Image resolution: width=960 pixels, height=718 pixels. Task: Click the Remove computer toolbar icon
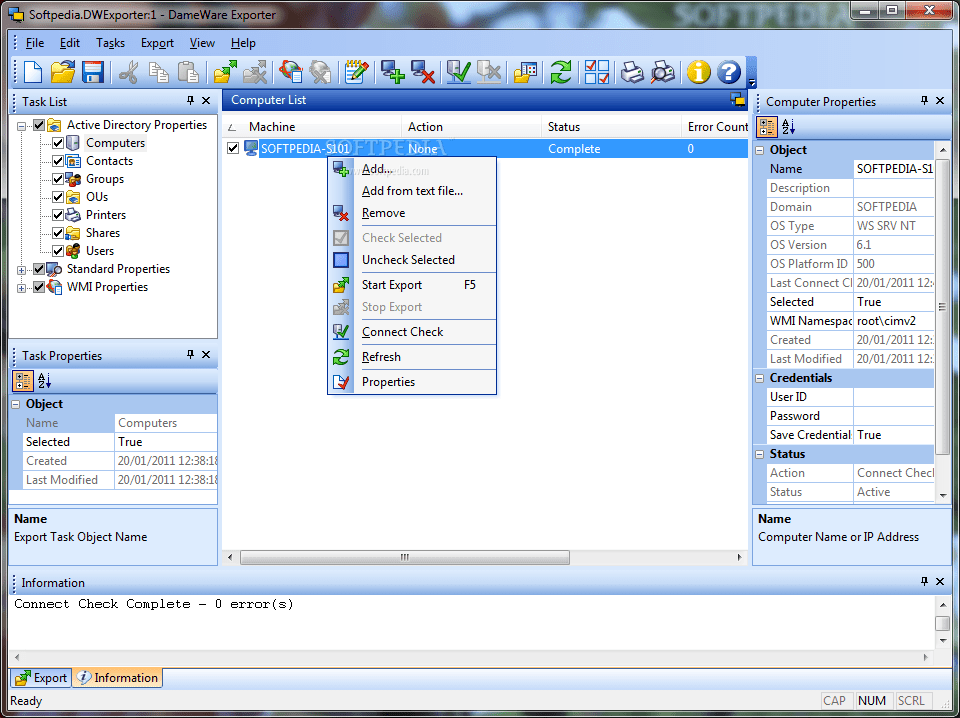422,72
